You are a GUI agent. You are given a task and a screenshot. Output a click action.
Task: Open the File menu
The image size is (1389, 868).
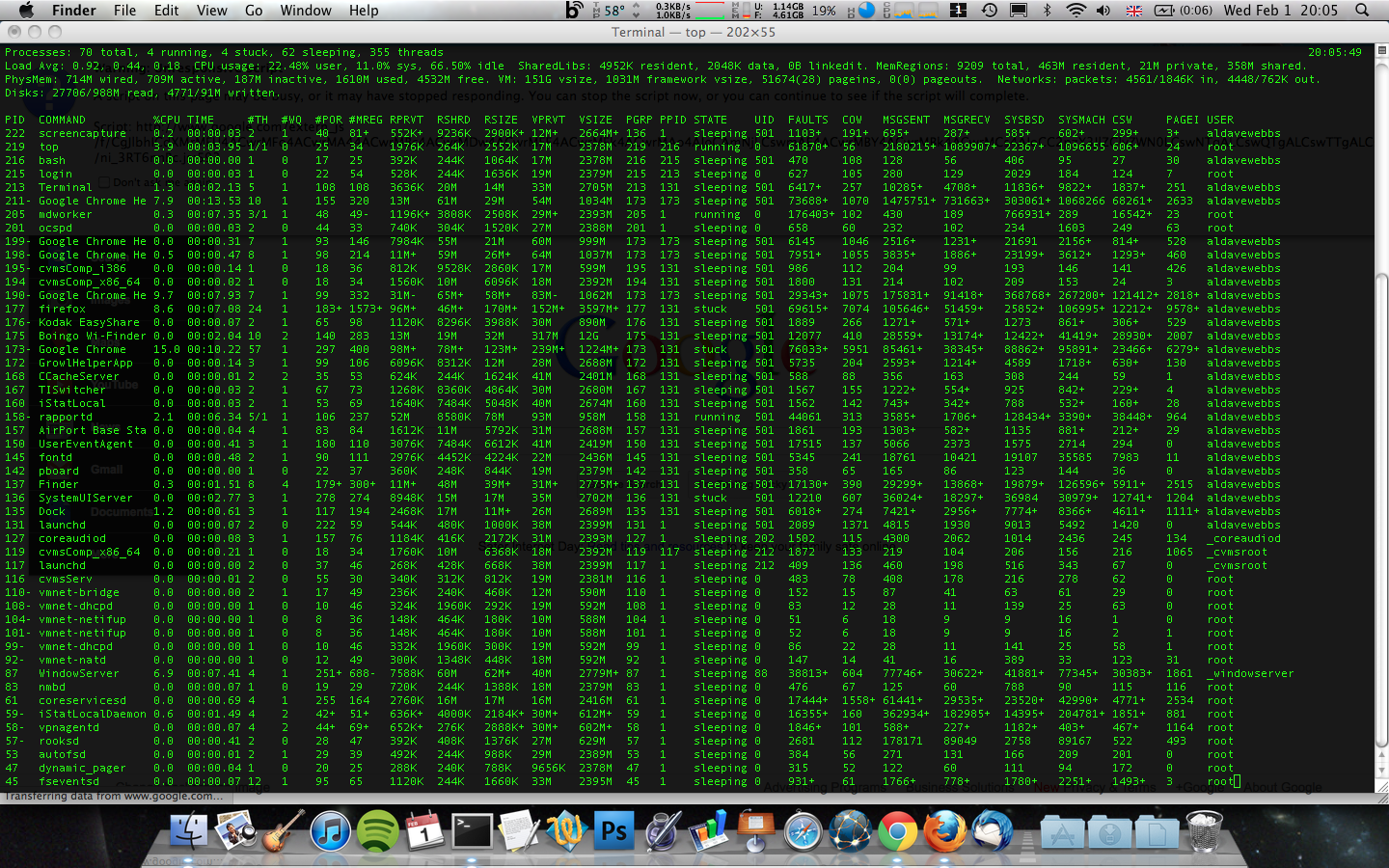pyautogui.click(x=125, y=11)
